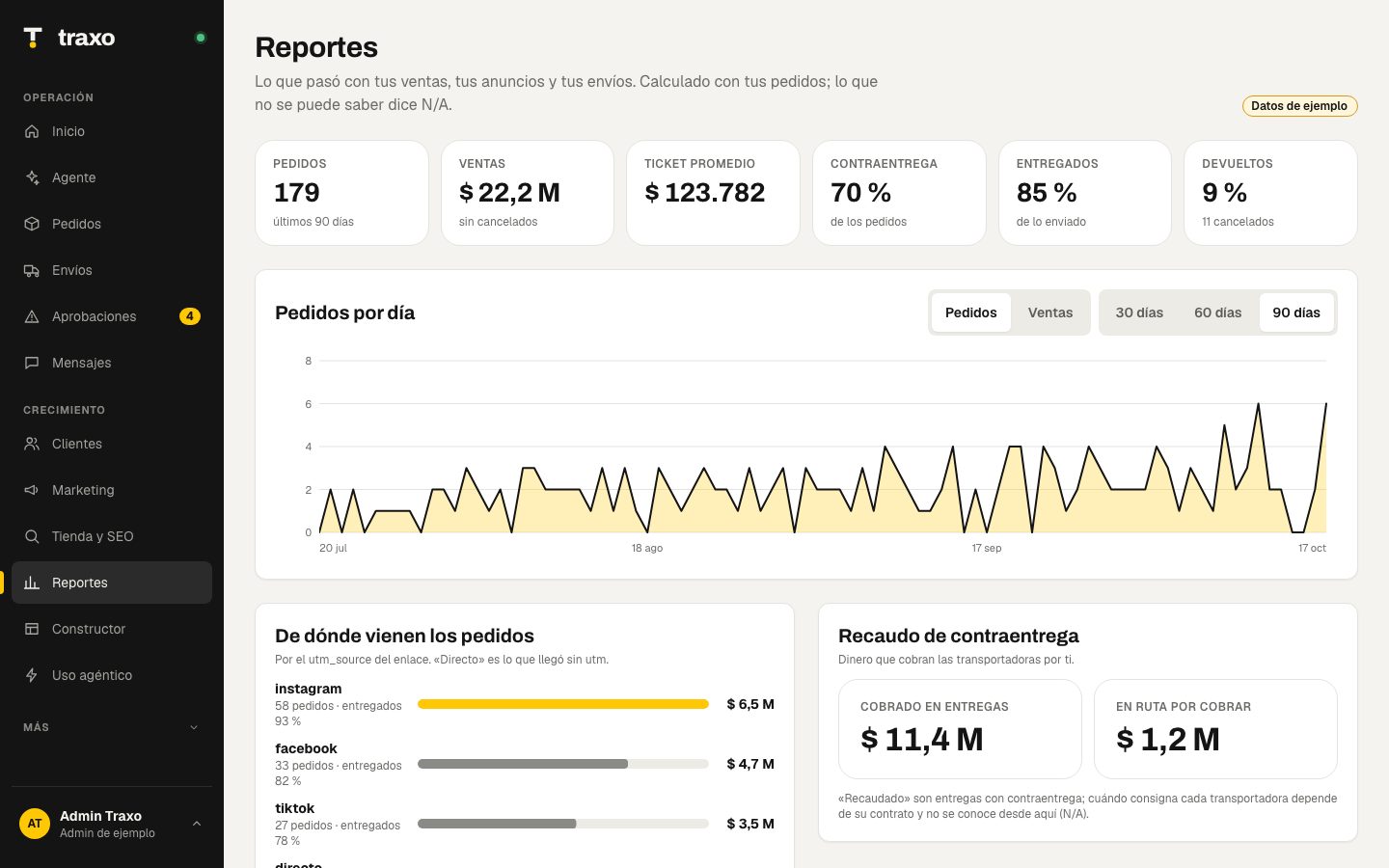Expand the MÁS section chevron

pyautogui.click(x=194, y=727)
